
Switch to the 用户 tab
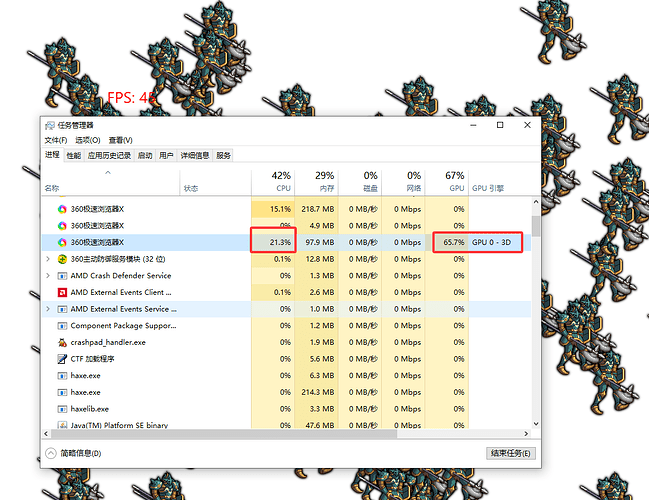point(166,156)
